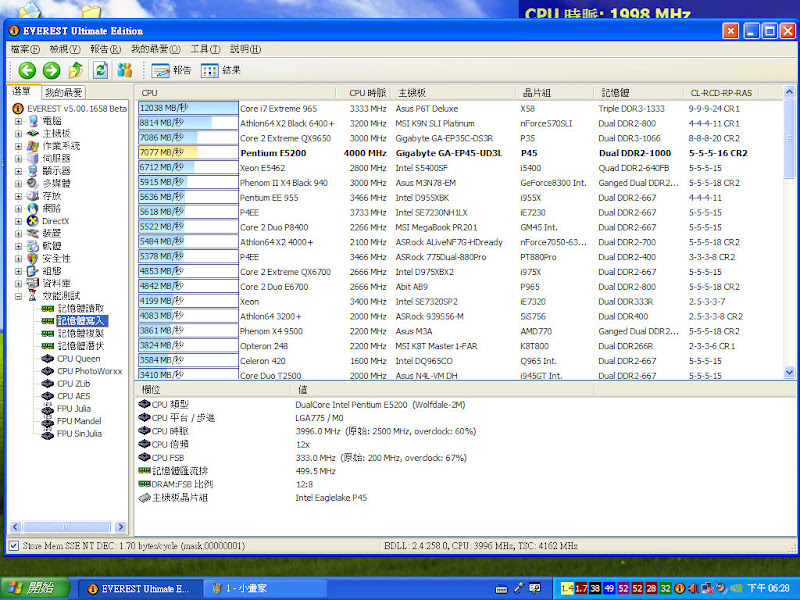This screenshot has height=600, width=800.
Task: Click the Refresh toolbar icon
Action: 100,70
